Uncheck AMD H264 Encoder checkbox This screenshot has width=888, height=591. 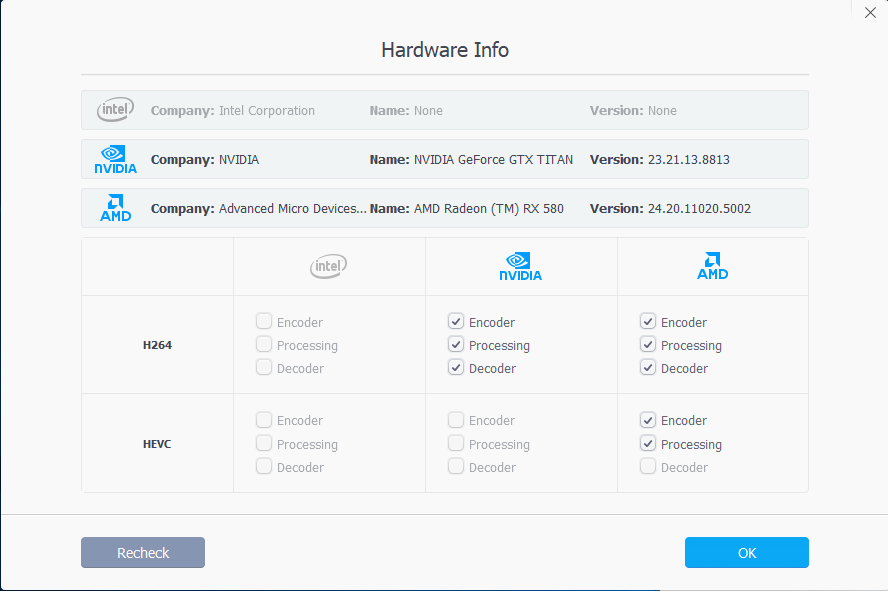(x=648, y=322)
